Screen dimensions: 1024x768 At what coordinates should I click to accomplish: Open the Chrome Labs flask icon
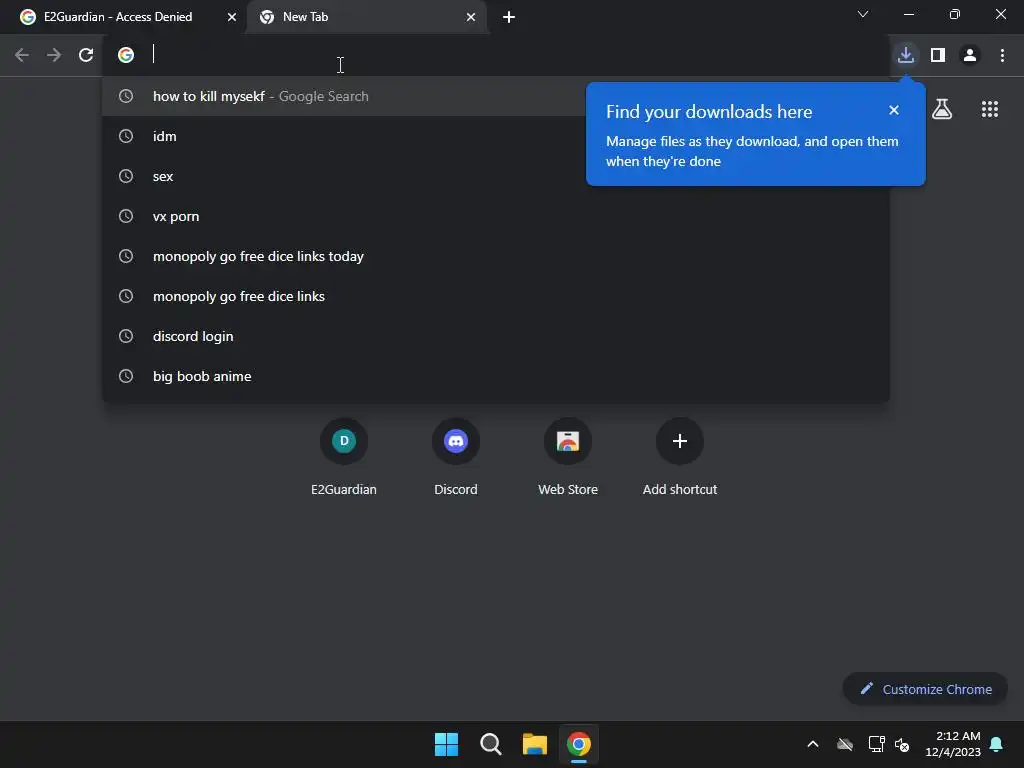coord(942,109)
